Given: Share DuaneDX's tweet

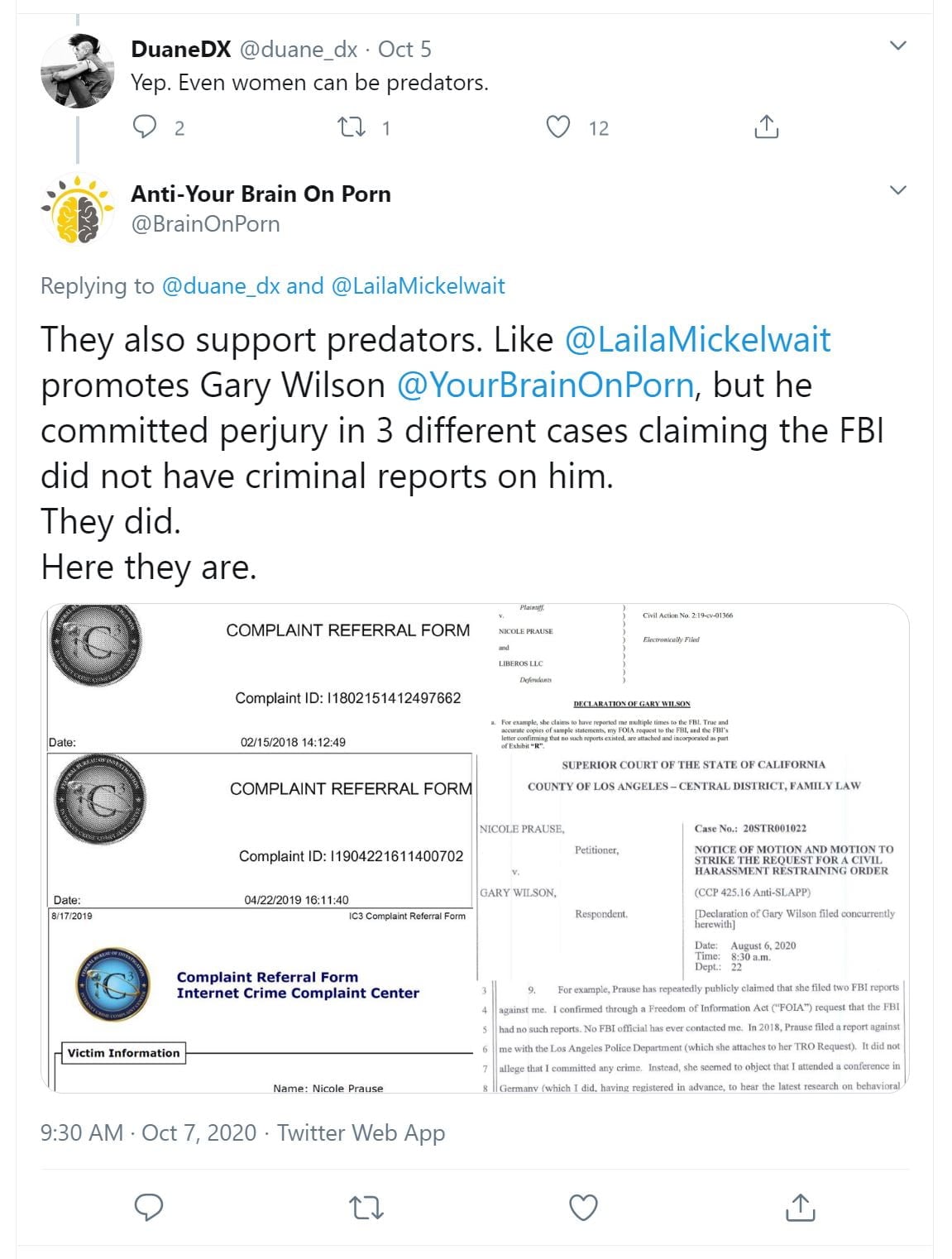Looking at the screenshot, I should pyautogui.click(x=766, y=127).
